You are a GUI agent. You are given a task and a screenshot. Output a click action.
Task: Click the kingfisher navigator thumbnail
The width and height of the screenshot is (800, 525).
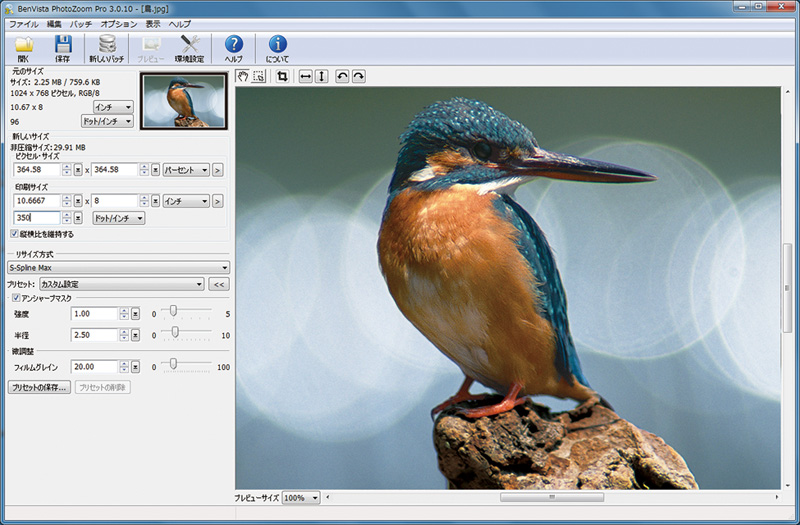click(x=184, y=101)
